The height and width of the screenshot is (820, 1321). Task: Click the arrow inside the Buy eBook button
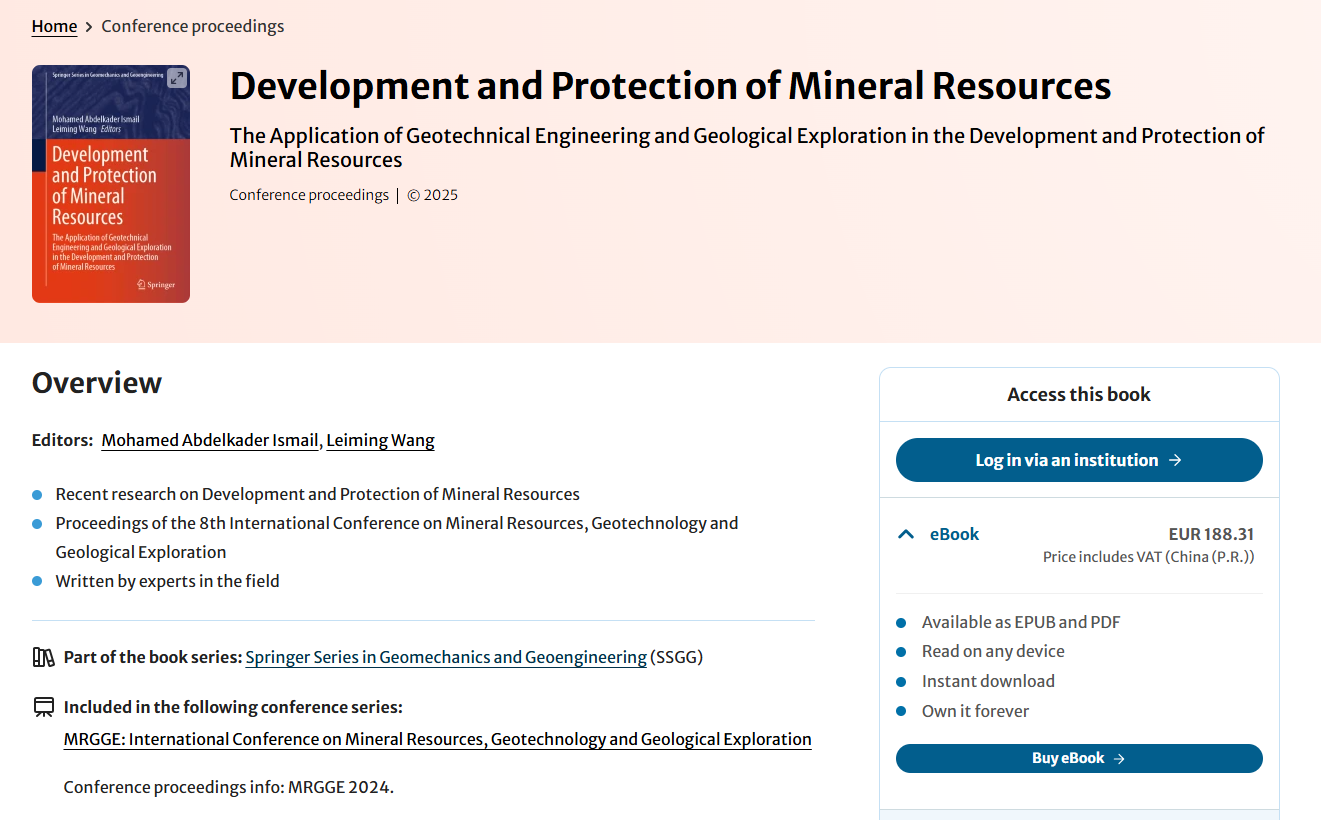tap(1119, 758)
